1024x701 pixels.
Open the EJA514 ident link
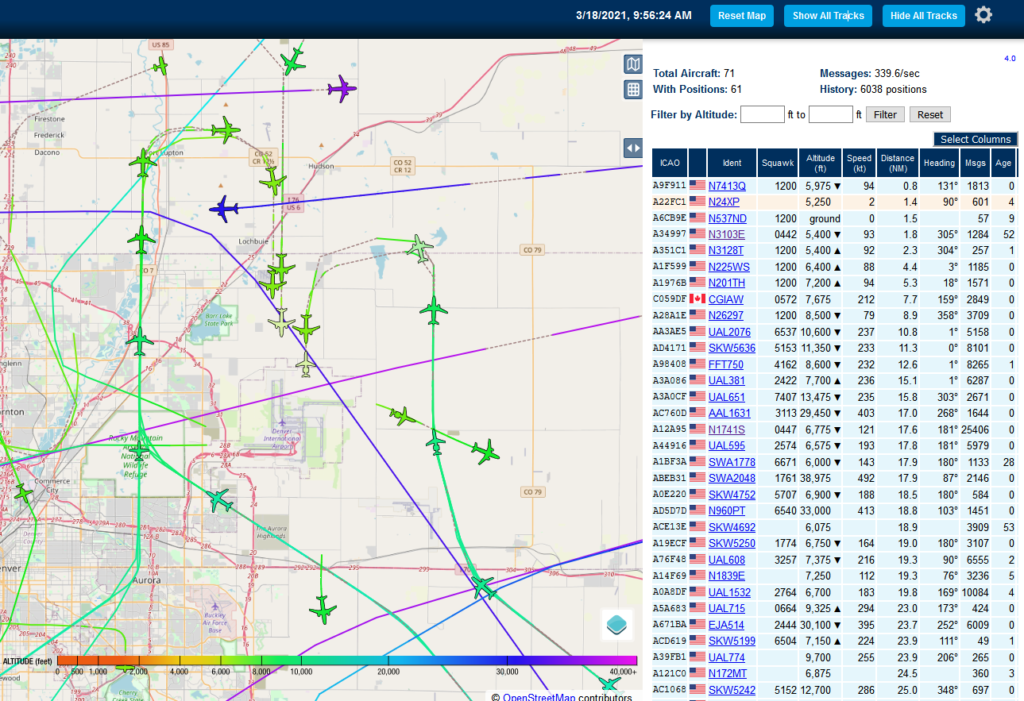click(x=726, y=625)
